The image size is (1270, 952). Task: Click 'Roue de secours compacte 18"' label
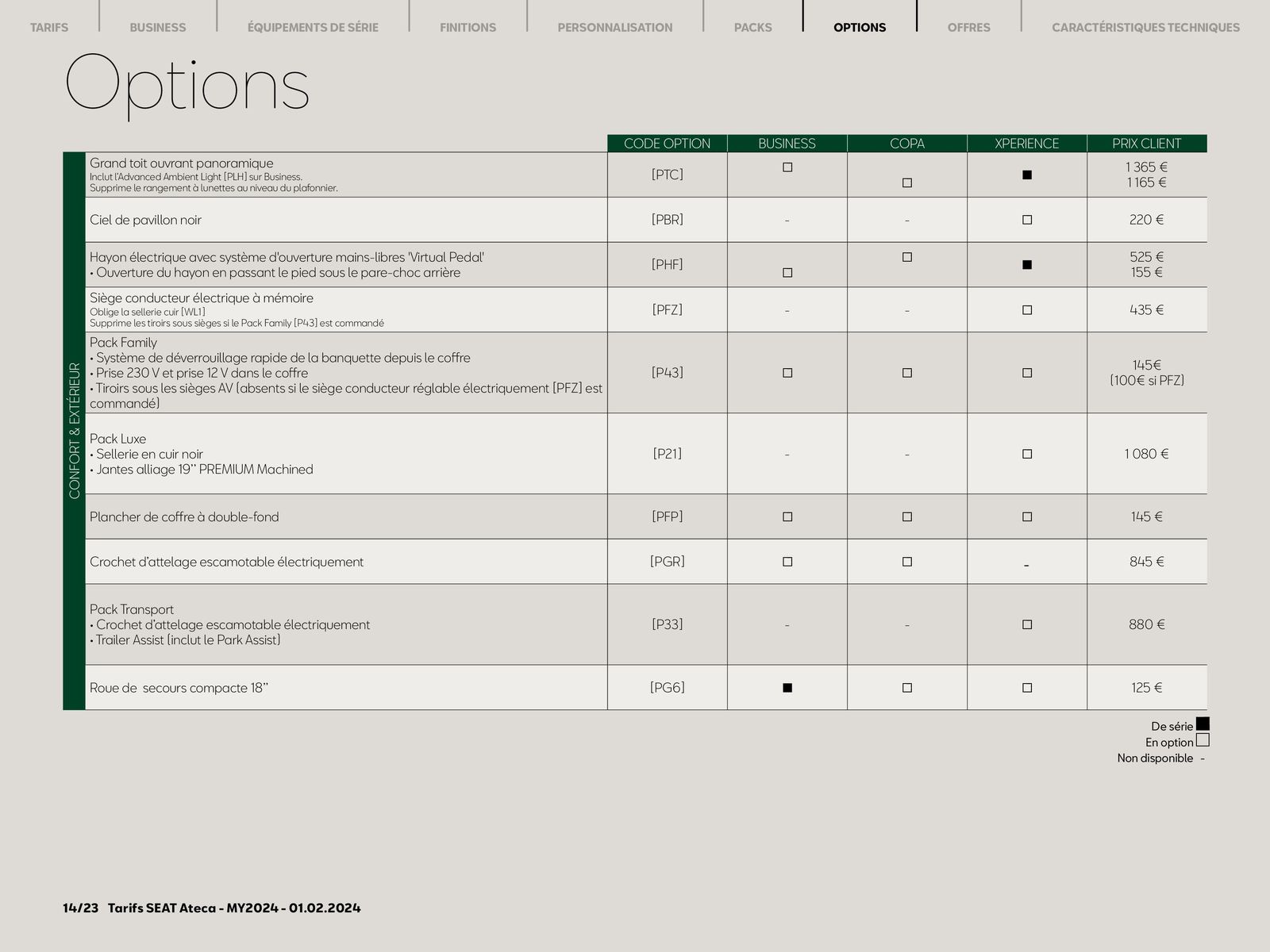click(179, 688)
